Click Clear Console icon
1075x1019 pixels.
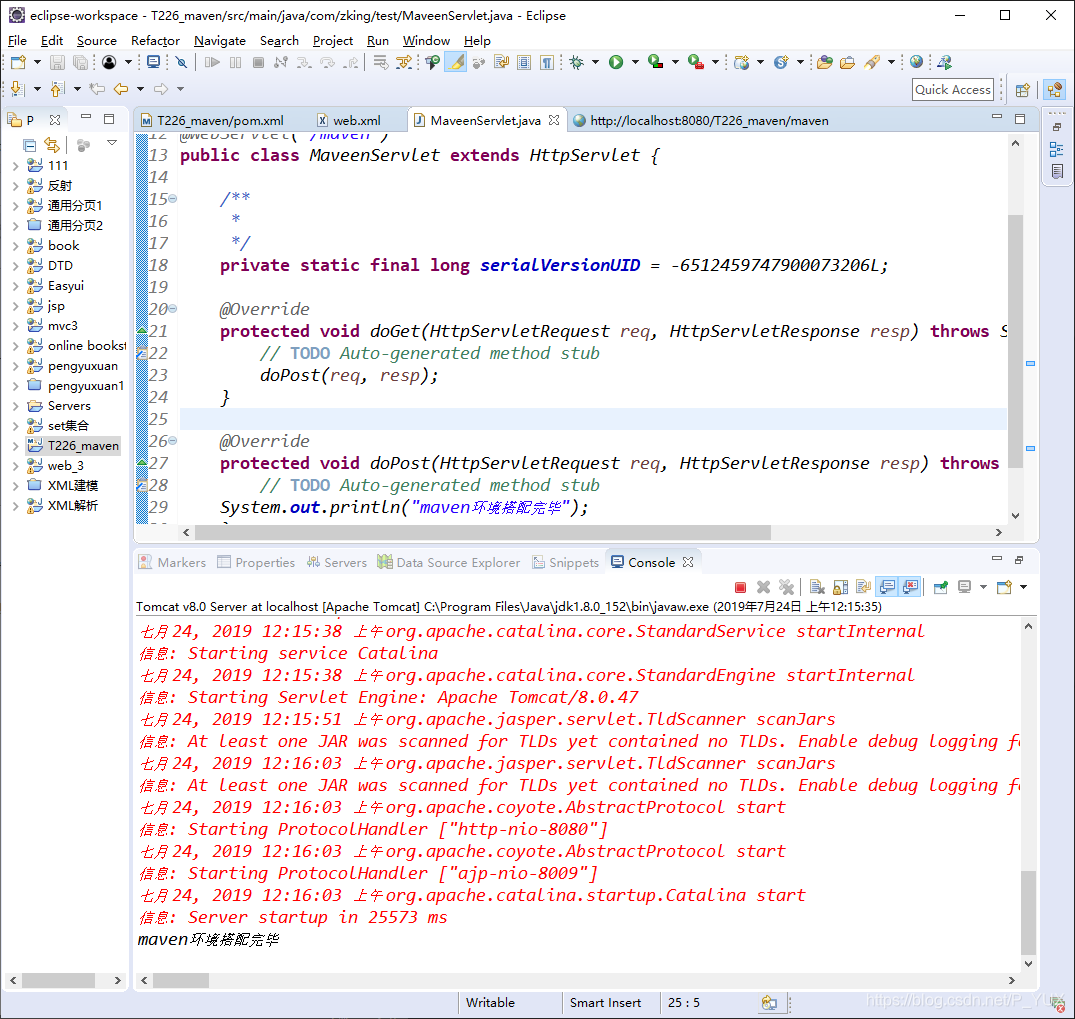817,587
